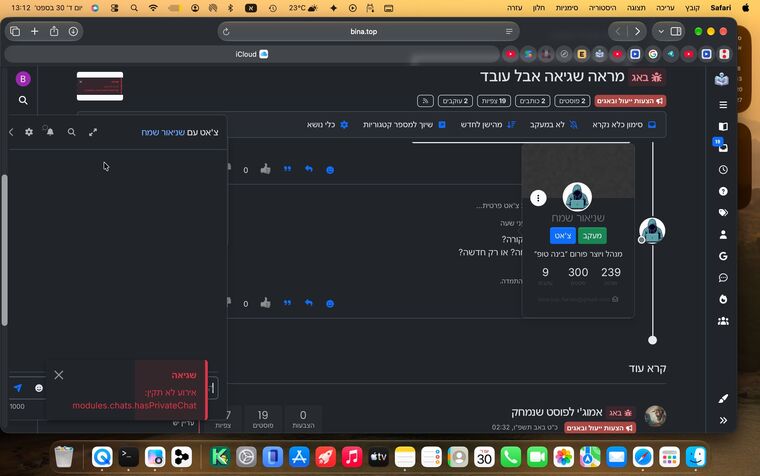The height and width of the screenshot is (476, 760).
Task: Click the '2 כותבים' stats badge
Action: coord(532,101)
